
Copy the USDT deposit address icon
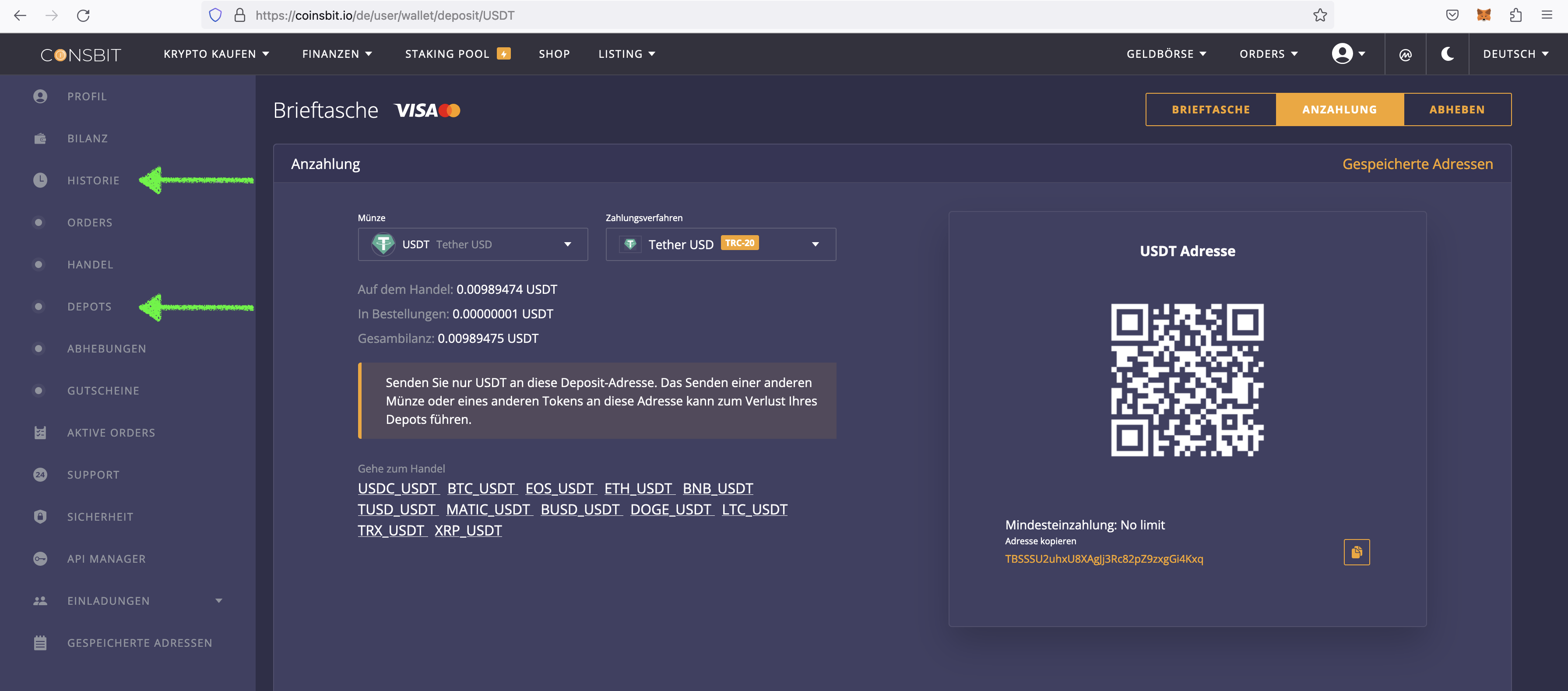pyautogui.click(x=1357, y=552)
